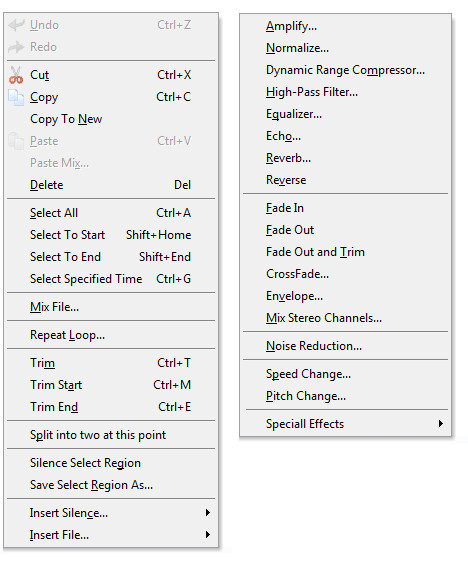
Task: Click the scissors Cut icon
Action: tap(16, 75)
